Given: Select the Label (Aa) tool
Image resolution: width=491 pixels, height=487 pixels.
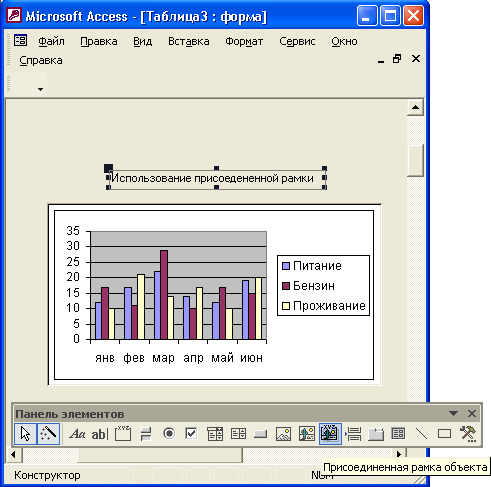Looking at the screenshot, I should [x=77, y=434].
